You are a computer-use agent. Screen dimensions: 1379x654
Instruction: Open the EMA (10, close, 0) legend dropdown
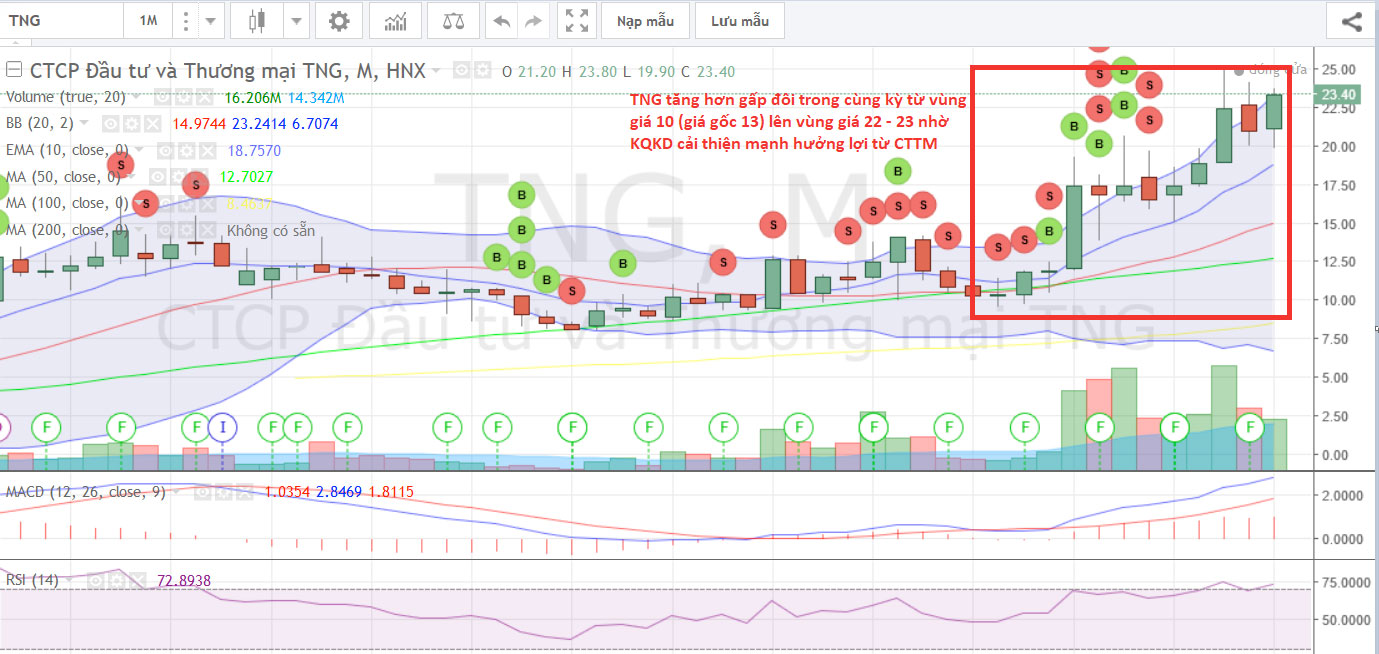click(x=139, y=150)
